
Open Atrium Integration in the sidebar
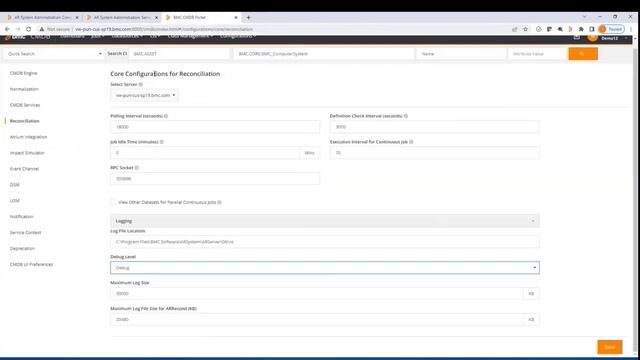[x=29, y=137]
